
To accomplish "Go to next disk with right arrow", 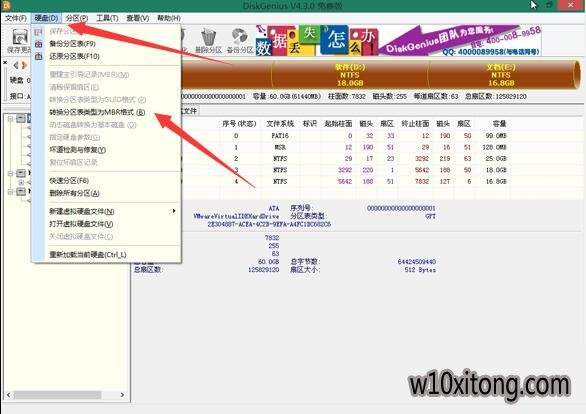I will click(x=24, y=65).
